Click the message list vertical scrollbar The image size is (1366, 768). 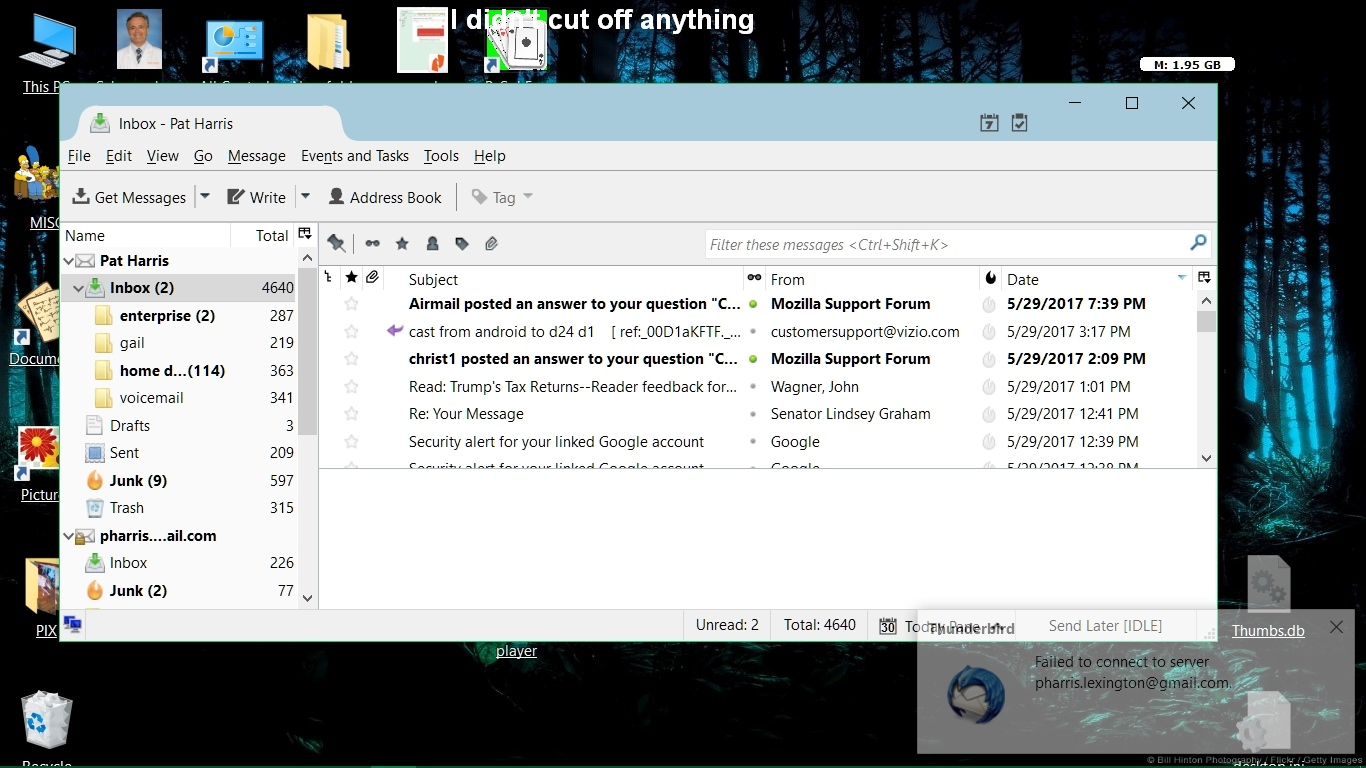pos(1206,380)
